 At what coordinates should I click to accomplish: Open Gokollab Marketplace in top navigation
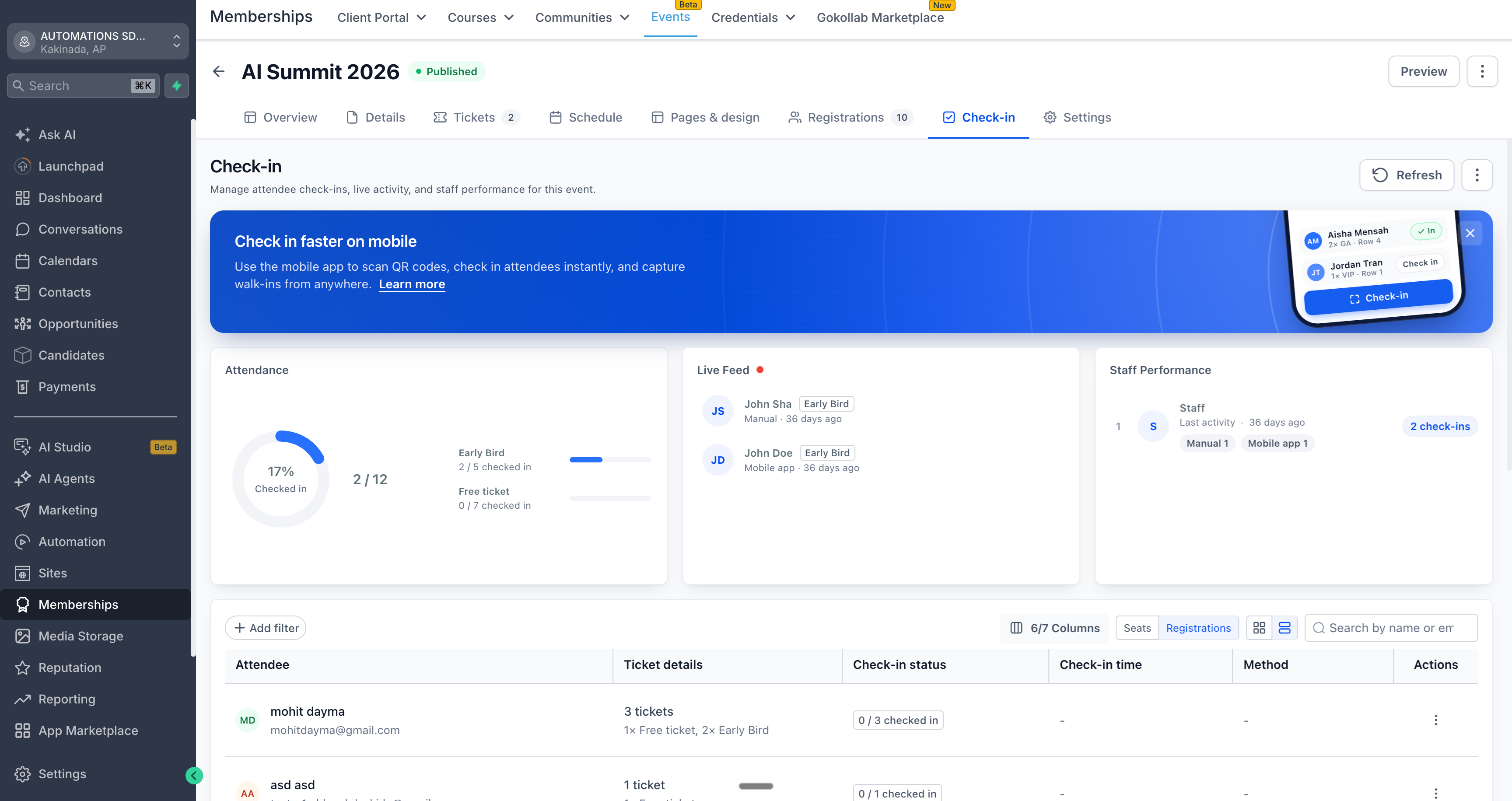880,17
